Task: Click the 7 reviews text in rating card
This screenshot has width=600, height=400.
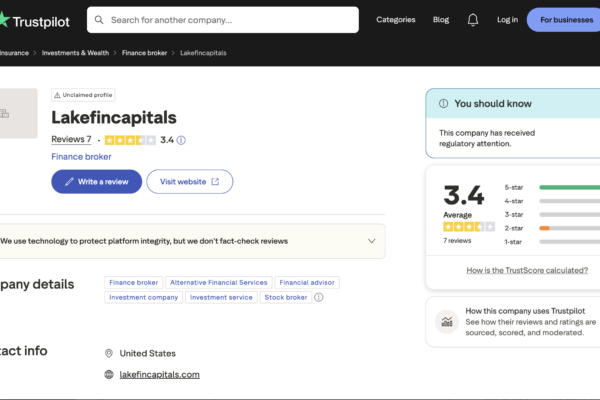Action: 457,241
